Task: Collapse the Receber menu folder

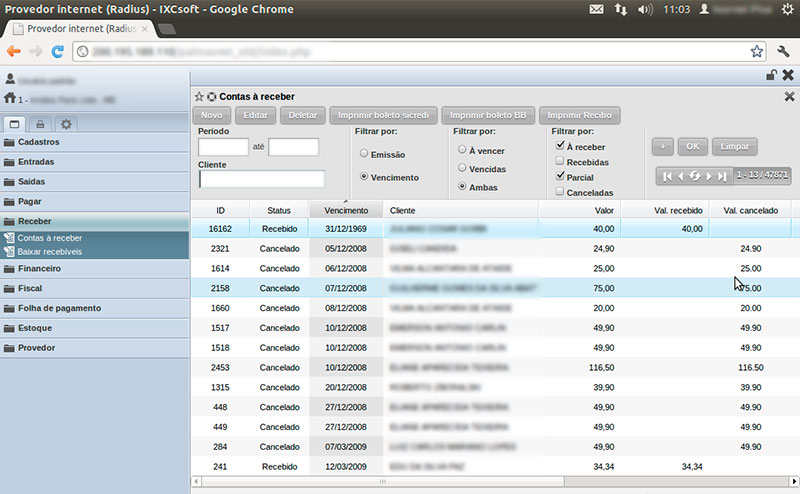Action: coord(94,221)
